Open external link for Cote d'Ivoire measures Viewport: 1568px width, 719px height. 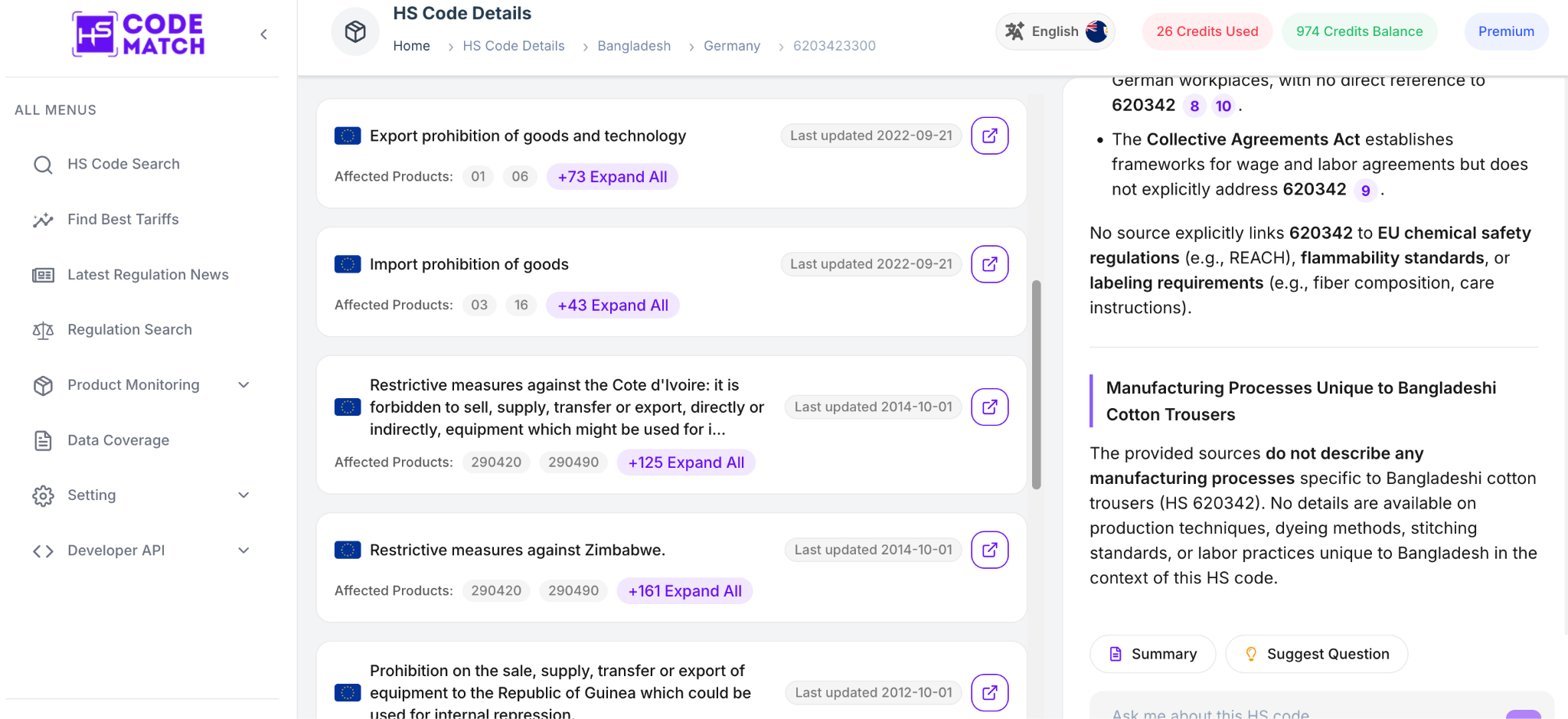pos(989,407)
